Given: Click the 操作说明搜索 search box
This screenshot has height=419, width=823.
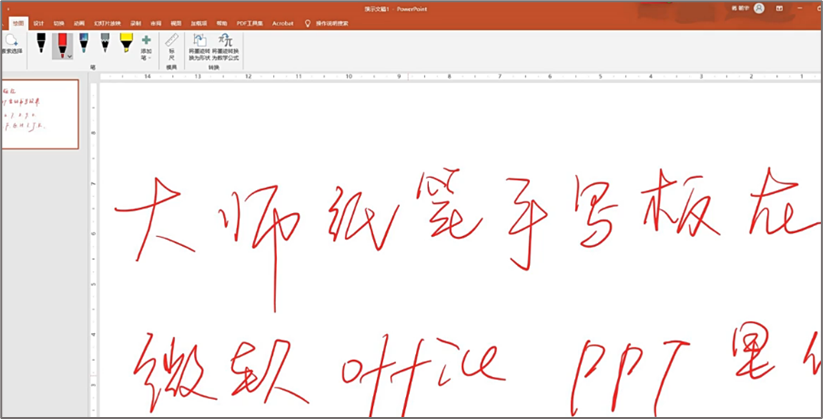Looking at the screenshot, I should (x=331, y=24).
